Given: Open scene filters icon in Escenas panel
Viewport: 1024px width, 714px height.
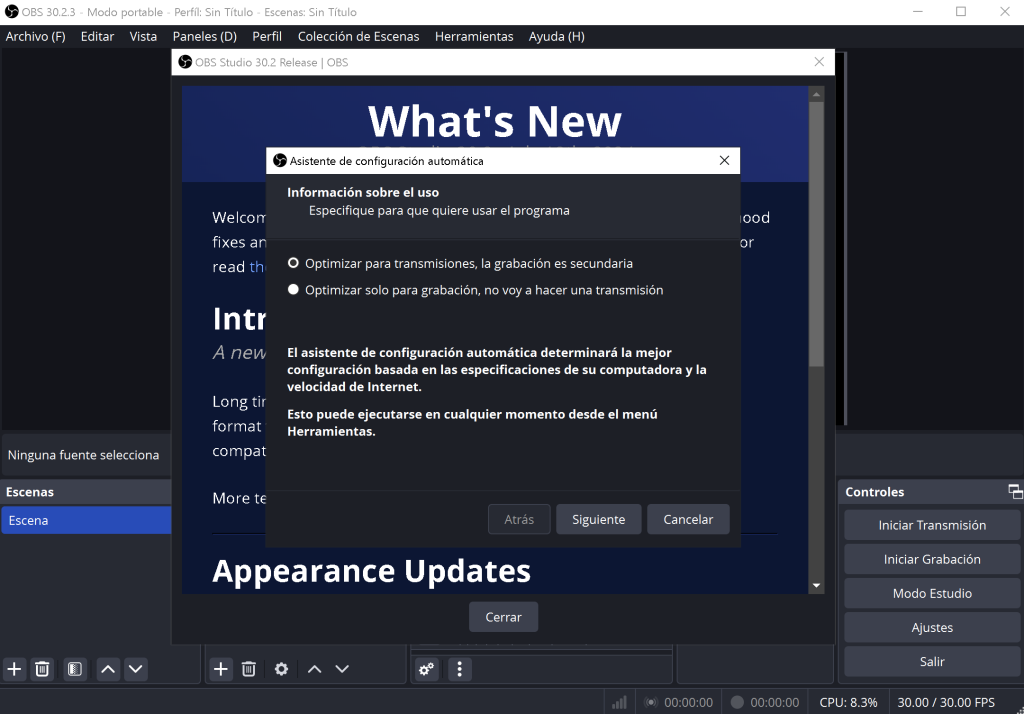Looking at the screenshot, I should click(x=75, y=669).
